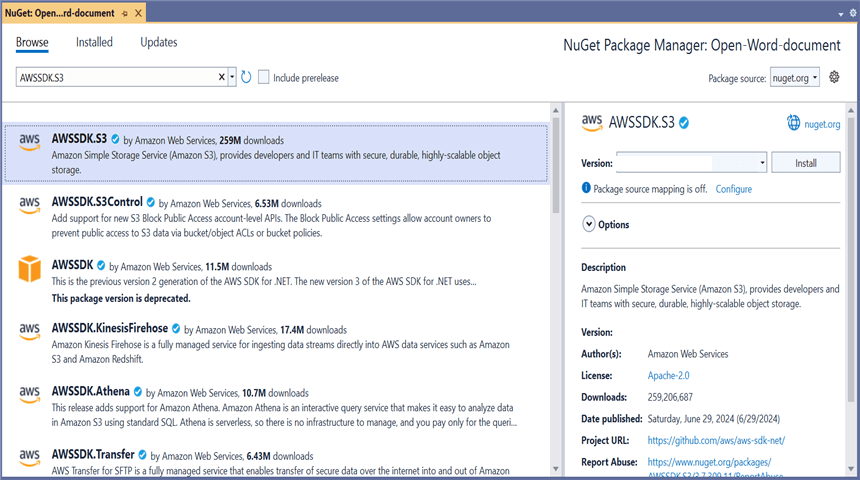The height and width of the screenshot is (480, 860).
Task: Click the date published Saturday, June 29, 2024
Action: (x=714, y=419)
